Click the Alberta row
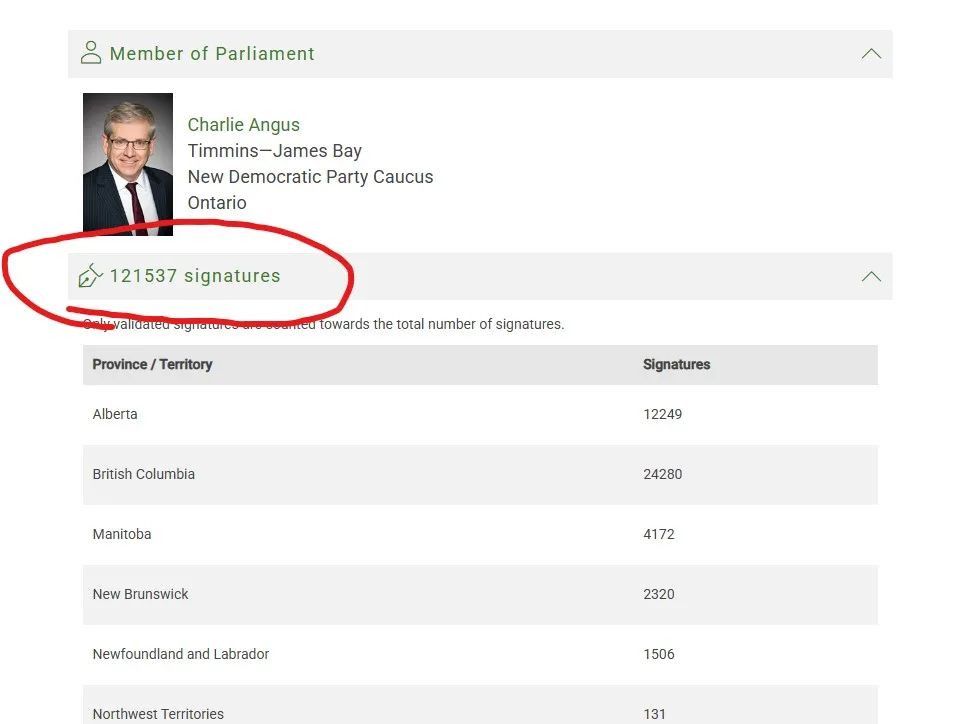 (x=480, y=415)
